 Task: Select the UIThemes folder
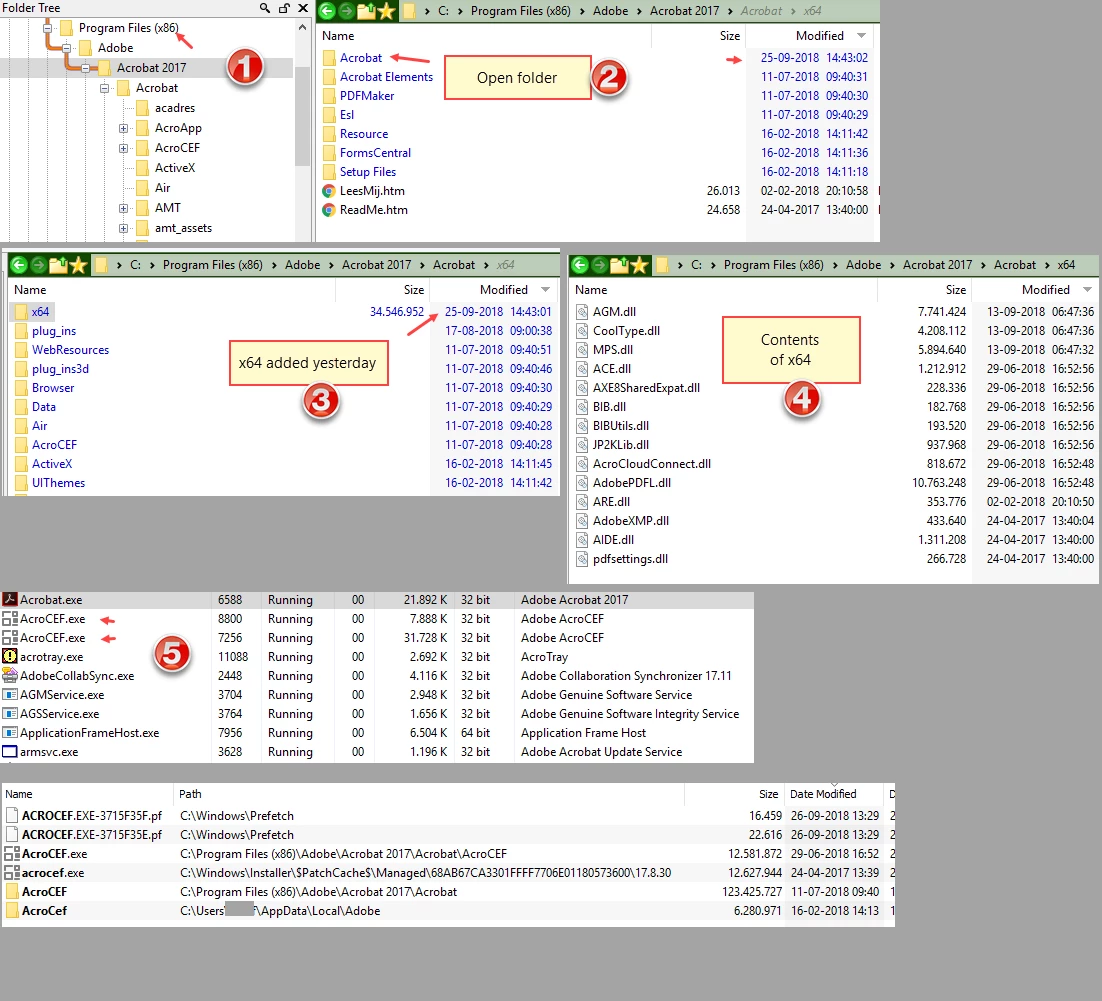click(58, 483)
